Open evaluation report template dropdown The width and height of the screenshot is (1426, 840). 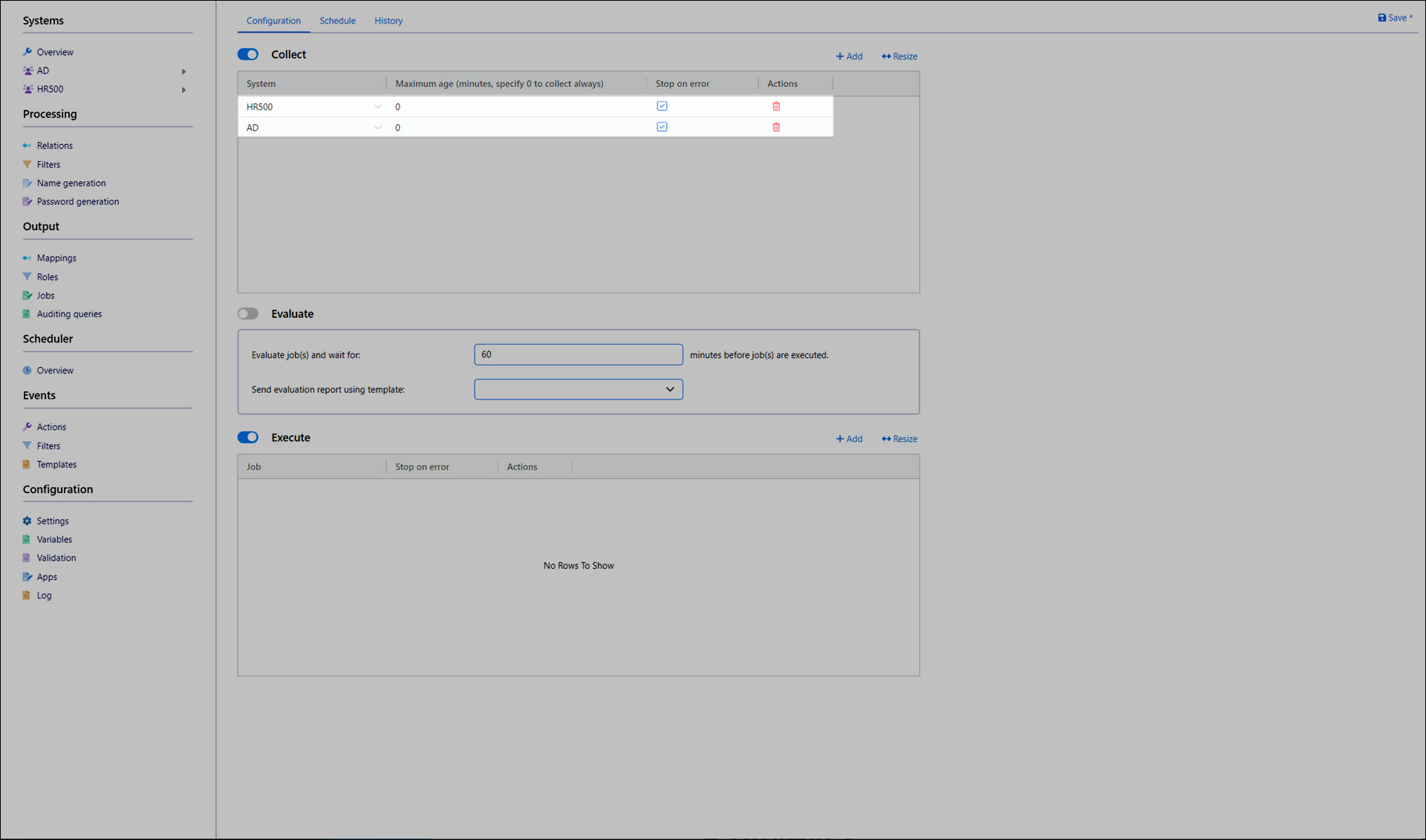[578, 389]
